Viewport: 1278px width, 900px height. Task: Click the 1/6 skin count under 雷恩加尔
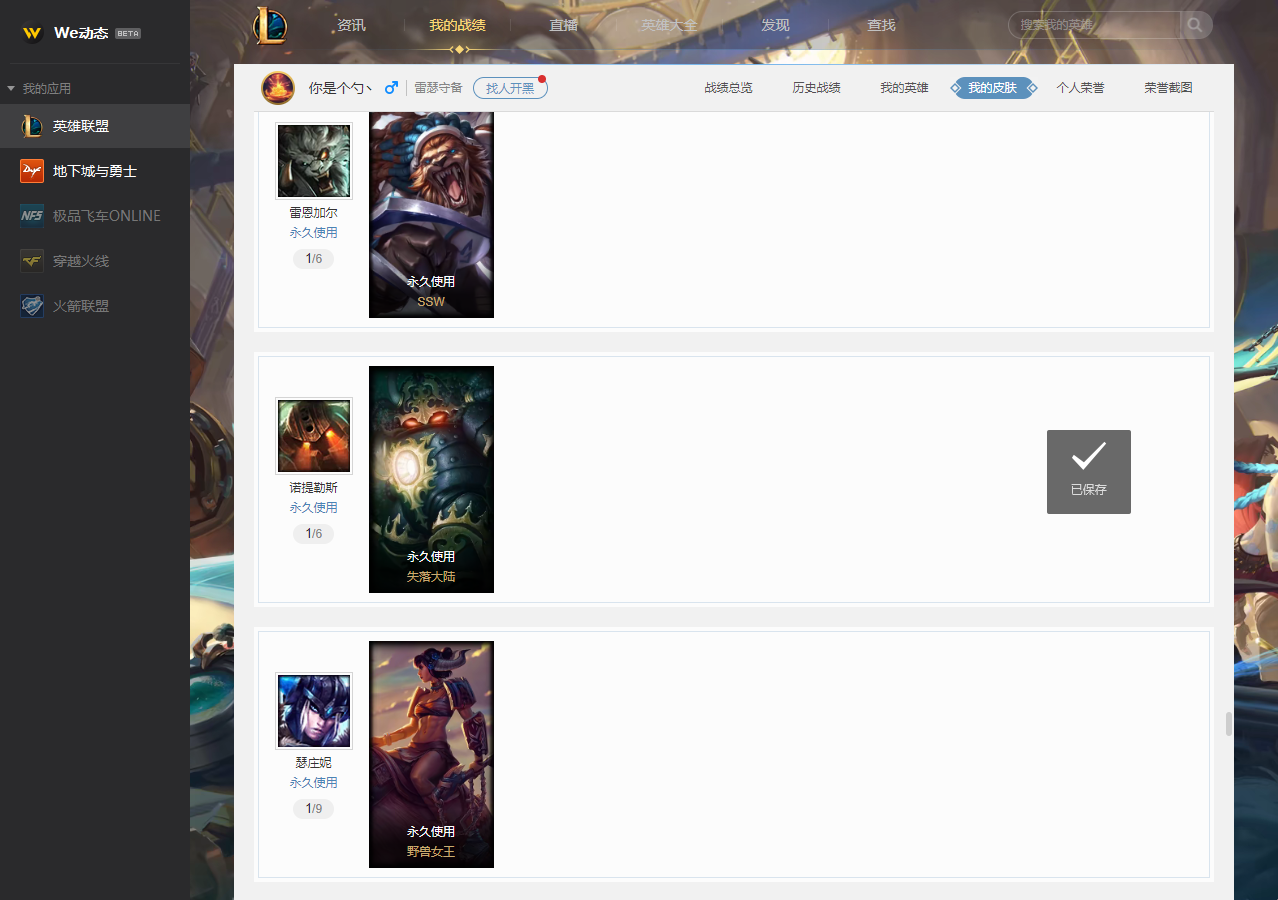click(x=314, y=259)
